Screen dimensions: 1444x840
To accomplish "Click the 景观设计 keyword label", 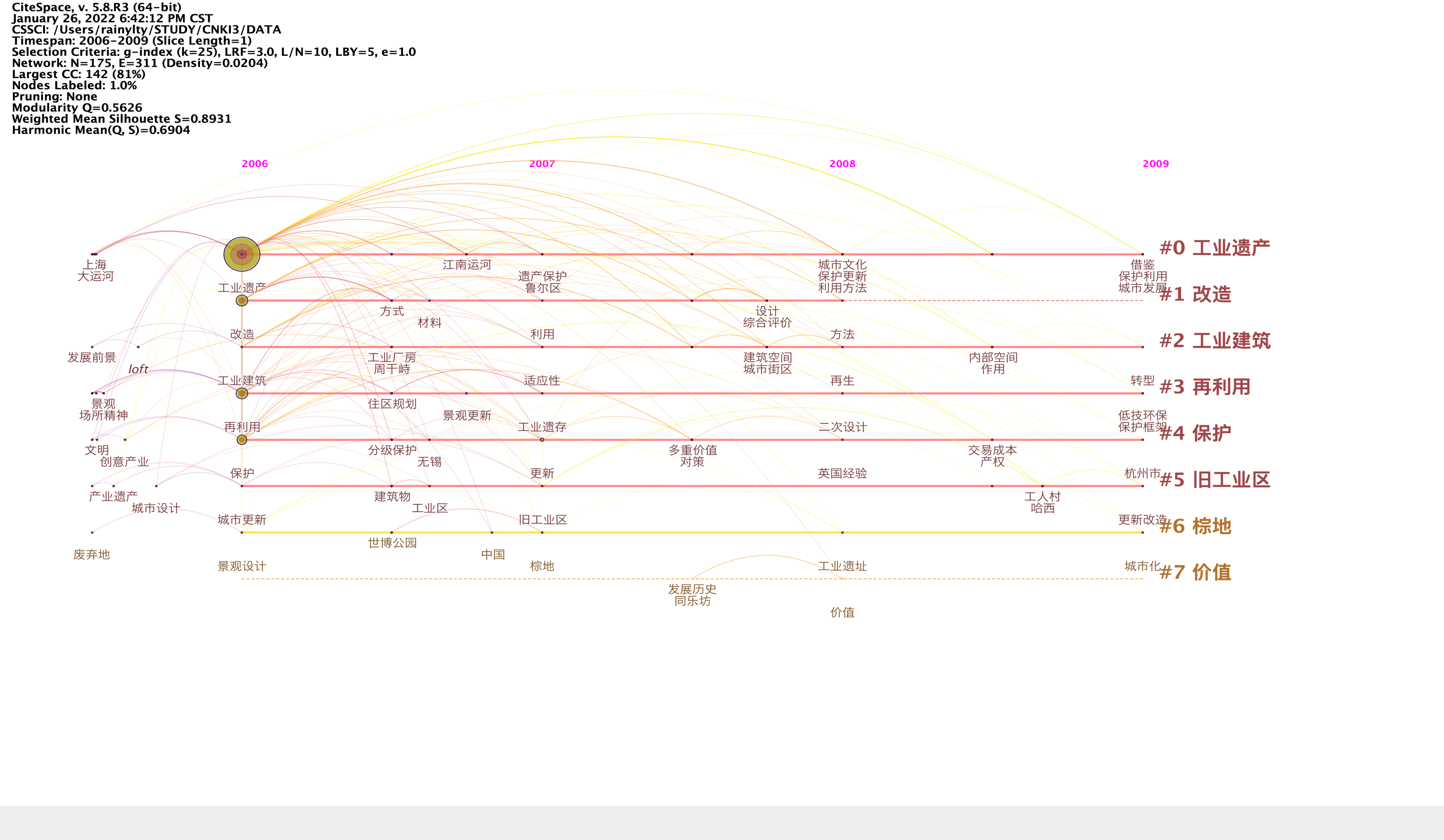I will (x=242, y=566).
